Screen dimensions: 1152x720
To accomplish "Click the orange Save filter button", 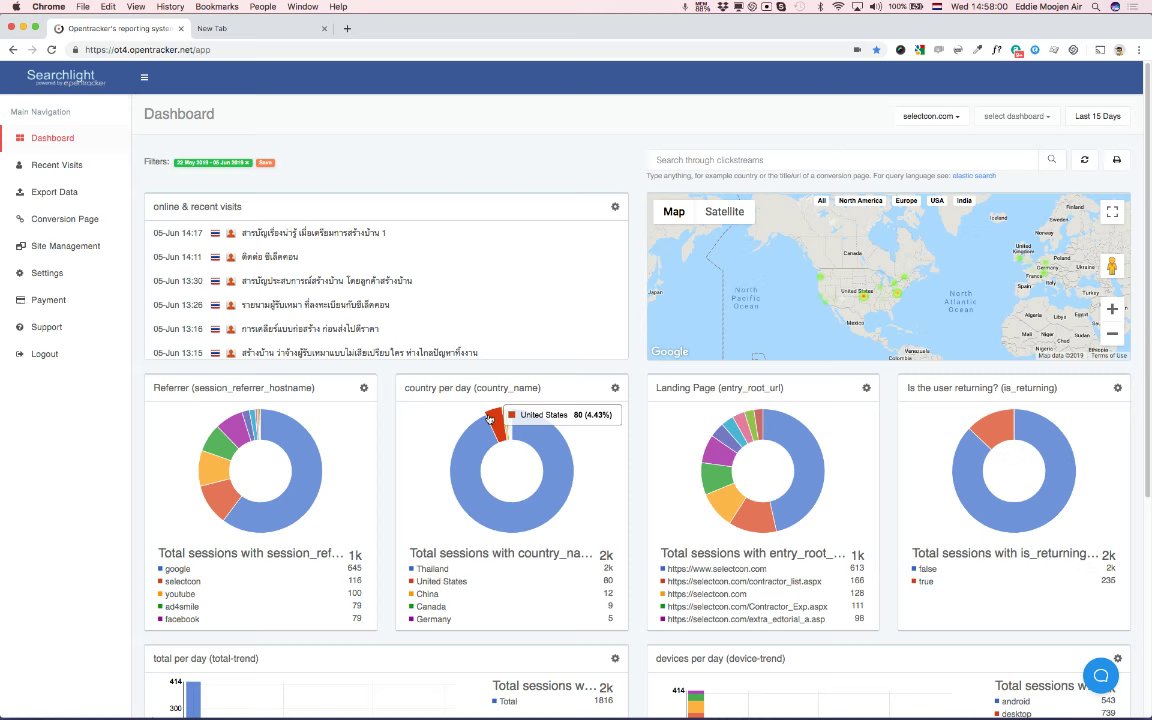I will pyautogui.click(x=265, y=162).
